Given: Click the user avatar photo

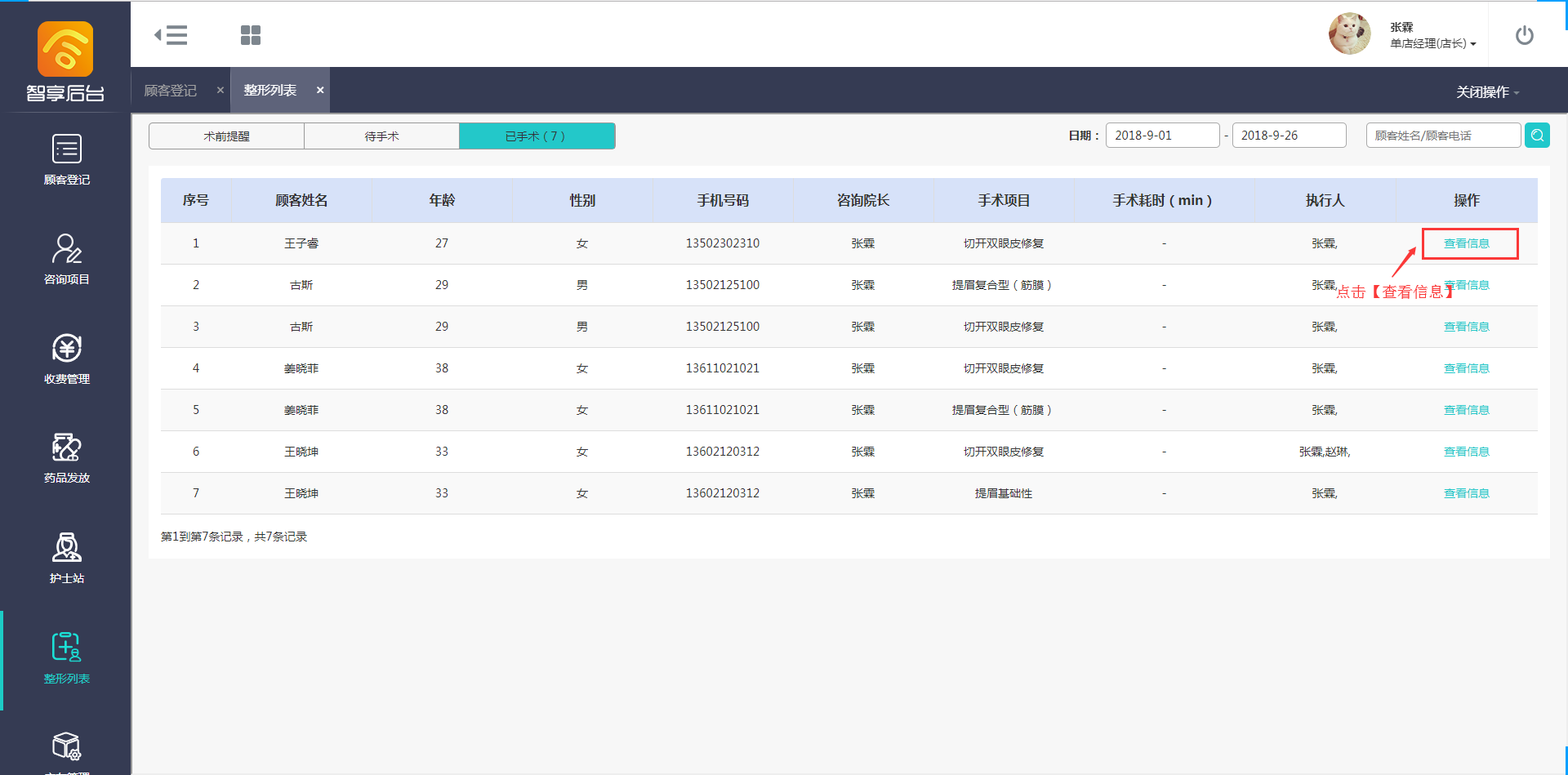Looking at the screenshot, I should (1350, 33).
